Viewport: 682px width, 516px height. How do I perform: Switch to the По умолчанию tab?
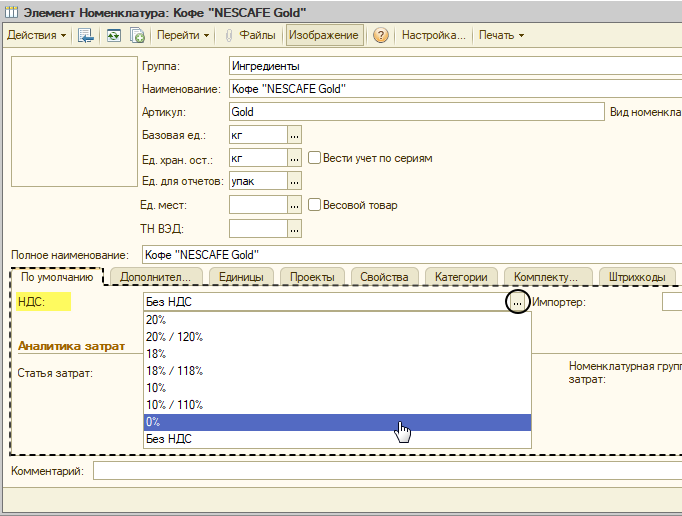57,277
